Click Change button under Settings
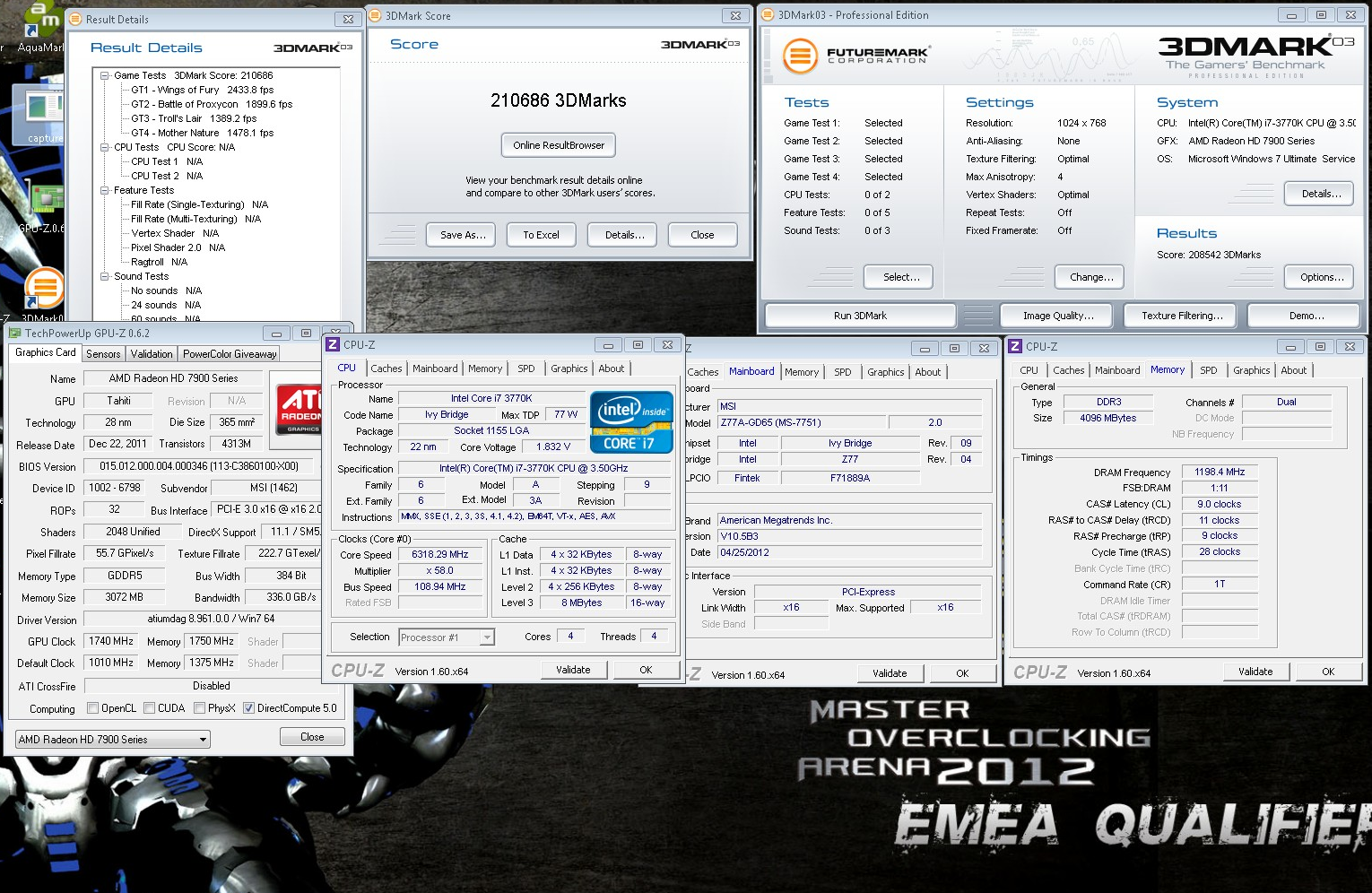The height and width of the screenshot is (893, 1372). tap(1090, 277)
